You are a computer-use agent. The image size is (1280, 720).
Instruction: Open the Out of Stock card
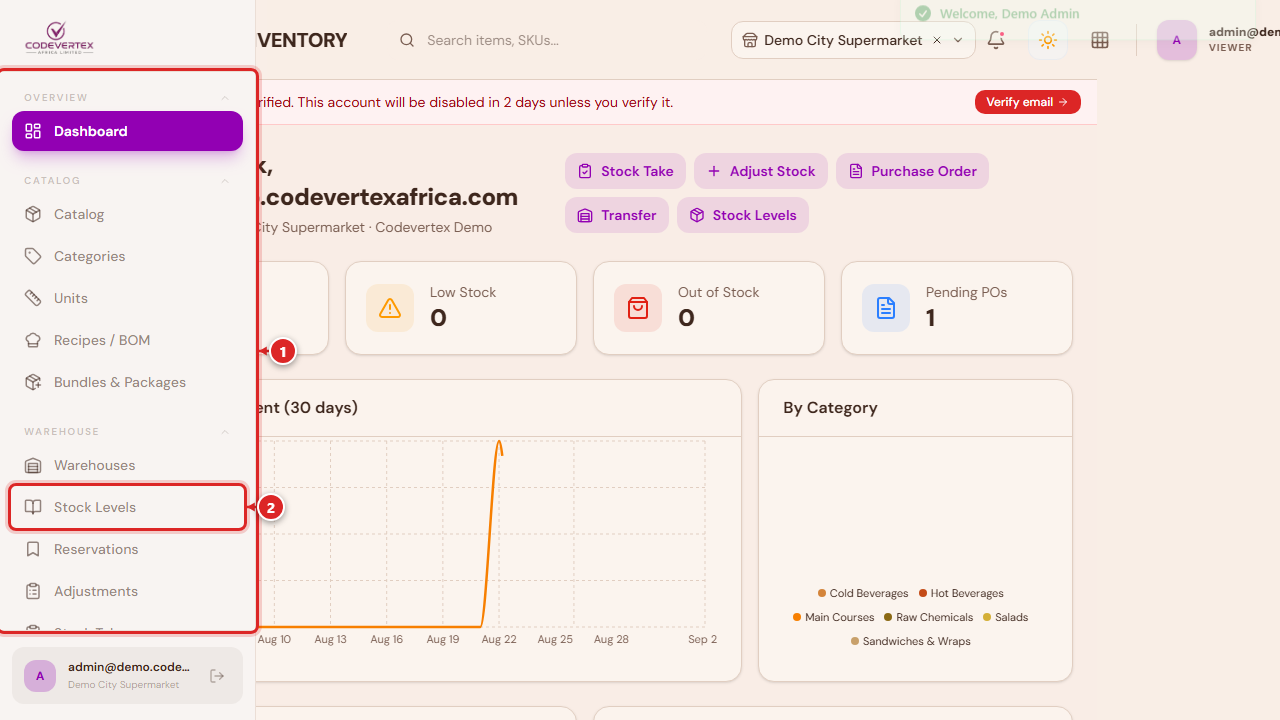coord(709,308)
